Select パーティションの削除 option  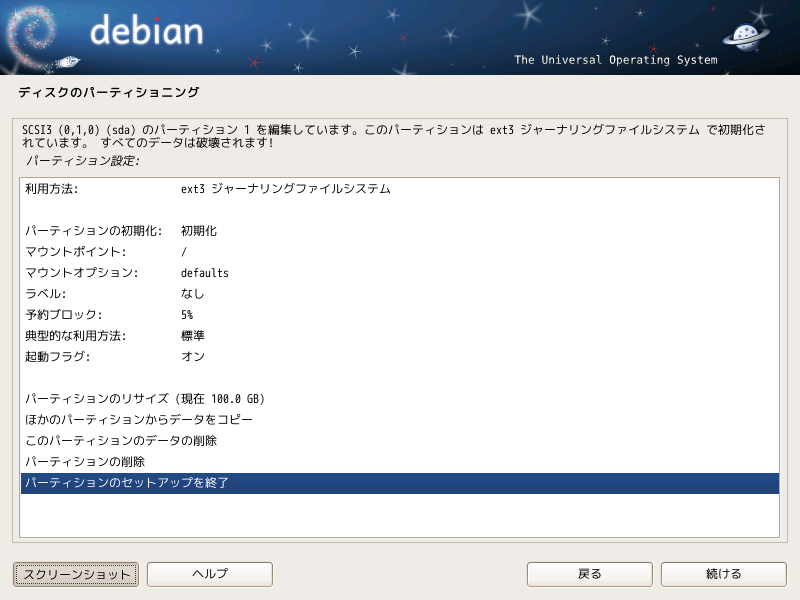(399, 461)
